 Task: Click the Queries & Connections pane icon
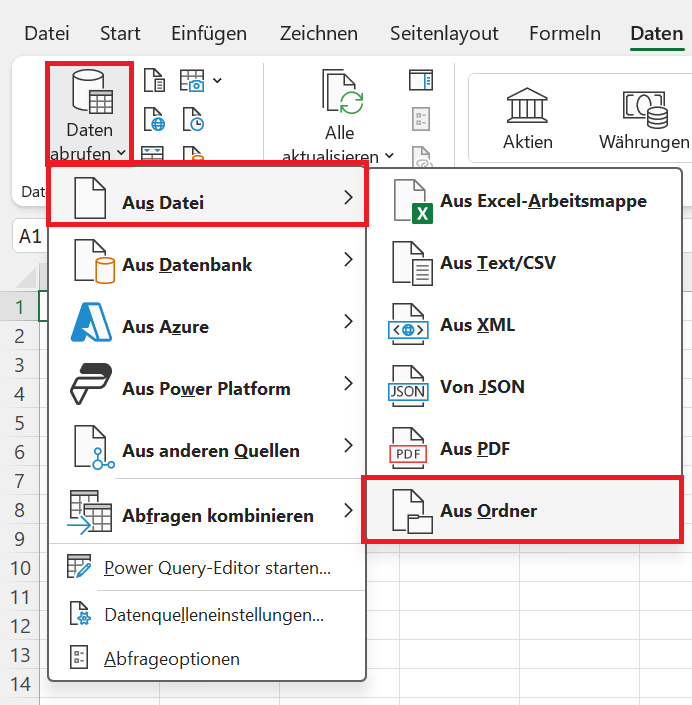coord(421,80)
